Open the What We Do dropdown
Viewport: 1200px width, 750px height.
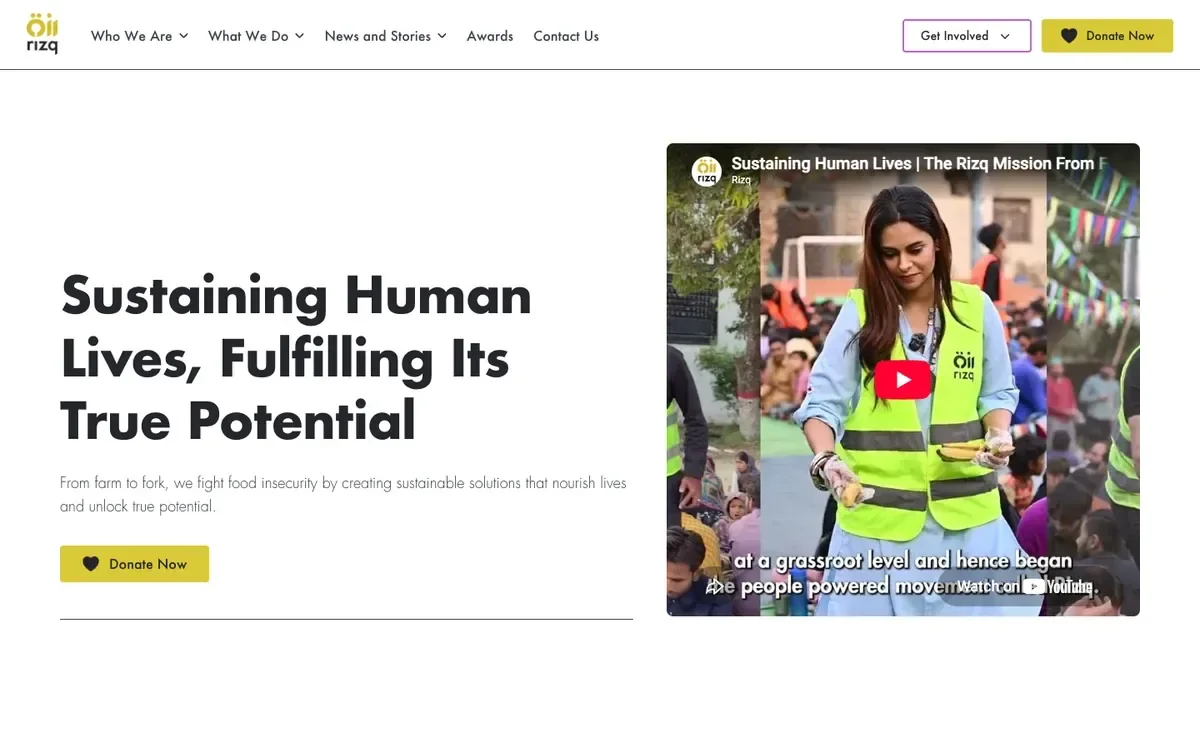pos(256,36)
